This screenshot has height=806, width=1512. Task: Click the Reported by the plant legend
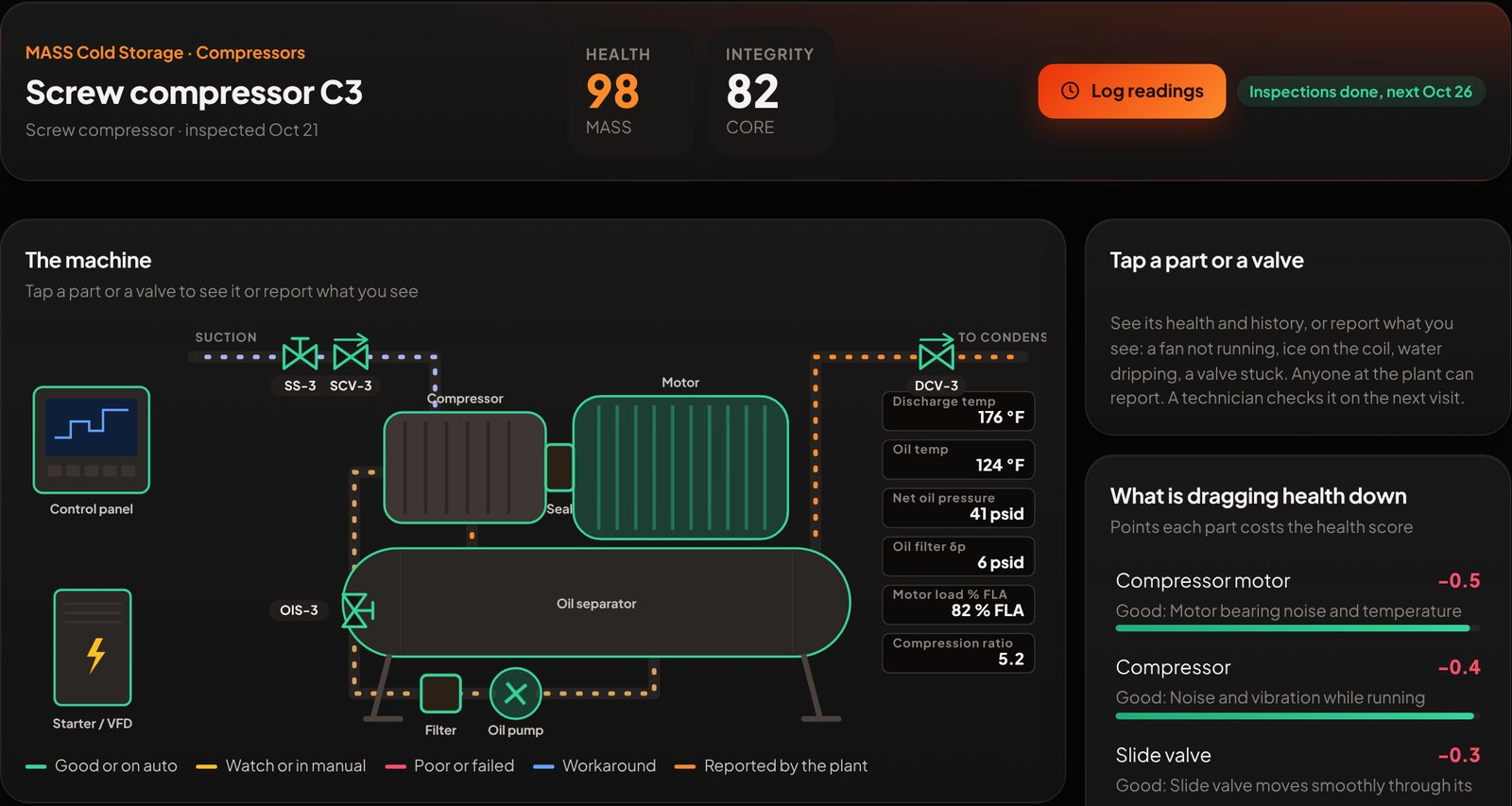tap(771, 766)
